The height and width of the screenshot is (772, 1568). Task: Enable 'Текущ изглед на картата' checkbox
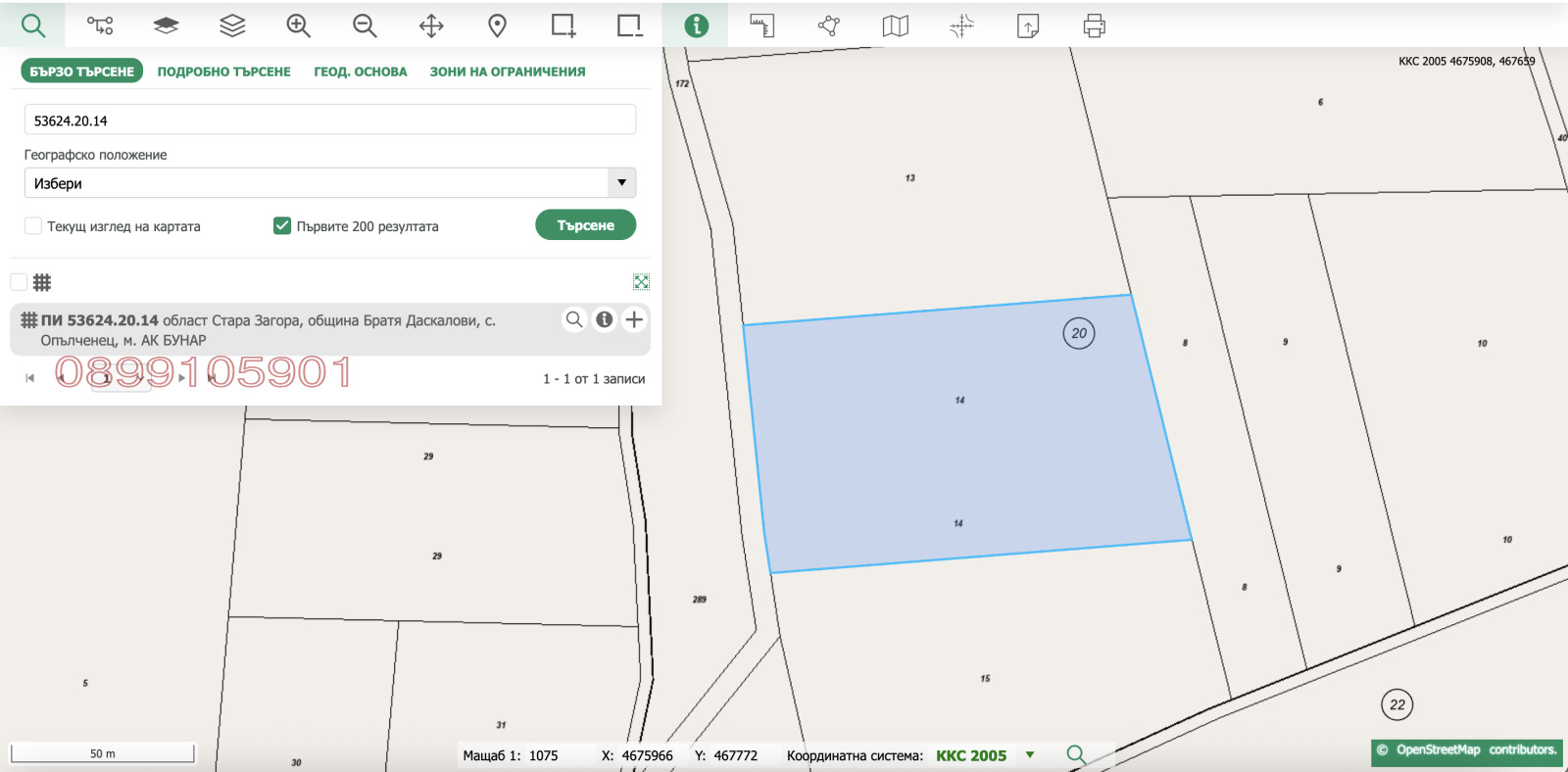[33, 226]
